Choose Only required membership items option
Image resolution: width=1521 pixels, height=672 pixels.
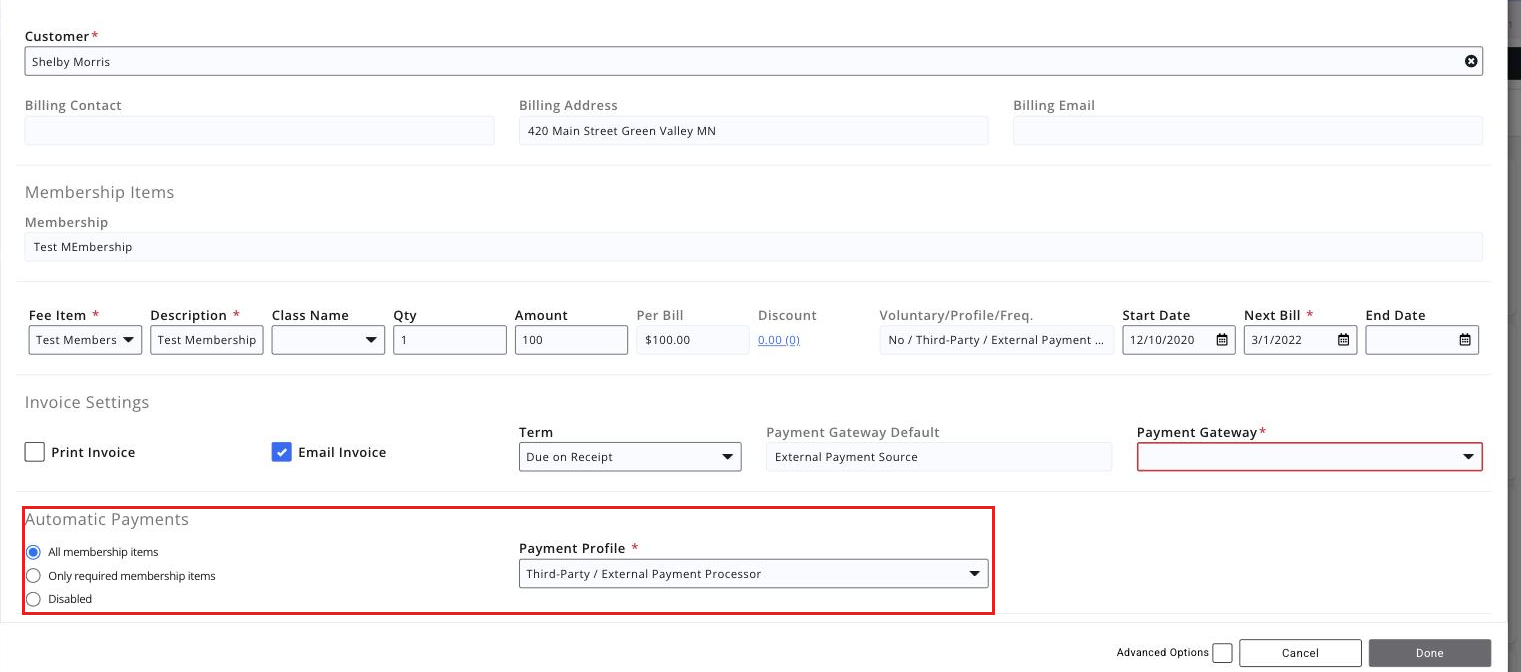(x=34, y=576)
